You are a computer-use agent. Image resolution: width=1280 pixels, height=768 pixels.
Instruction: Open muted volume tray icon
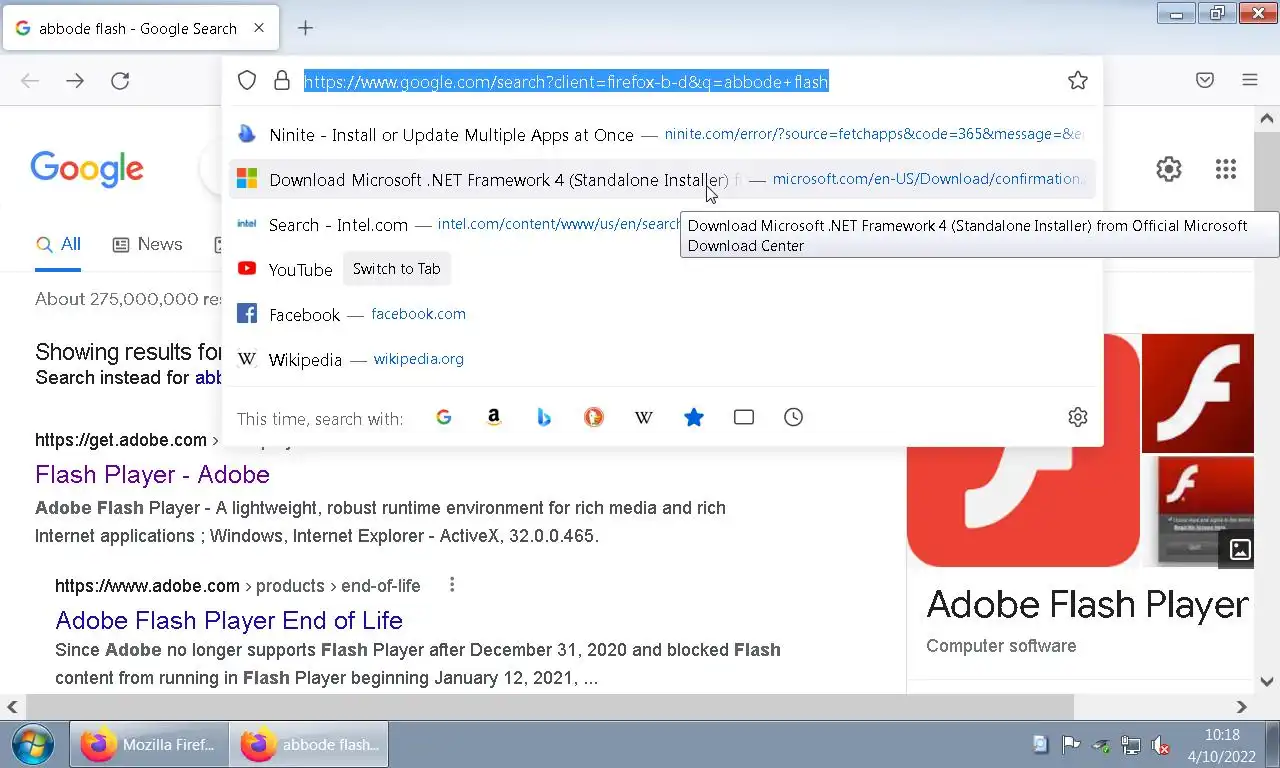click(1161, 745)
